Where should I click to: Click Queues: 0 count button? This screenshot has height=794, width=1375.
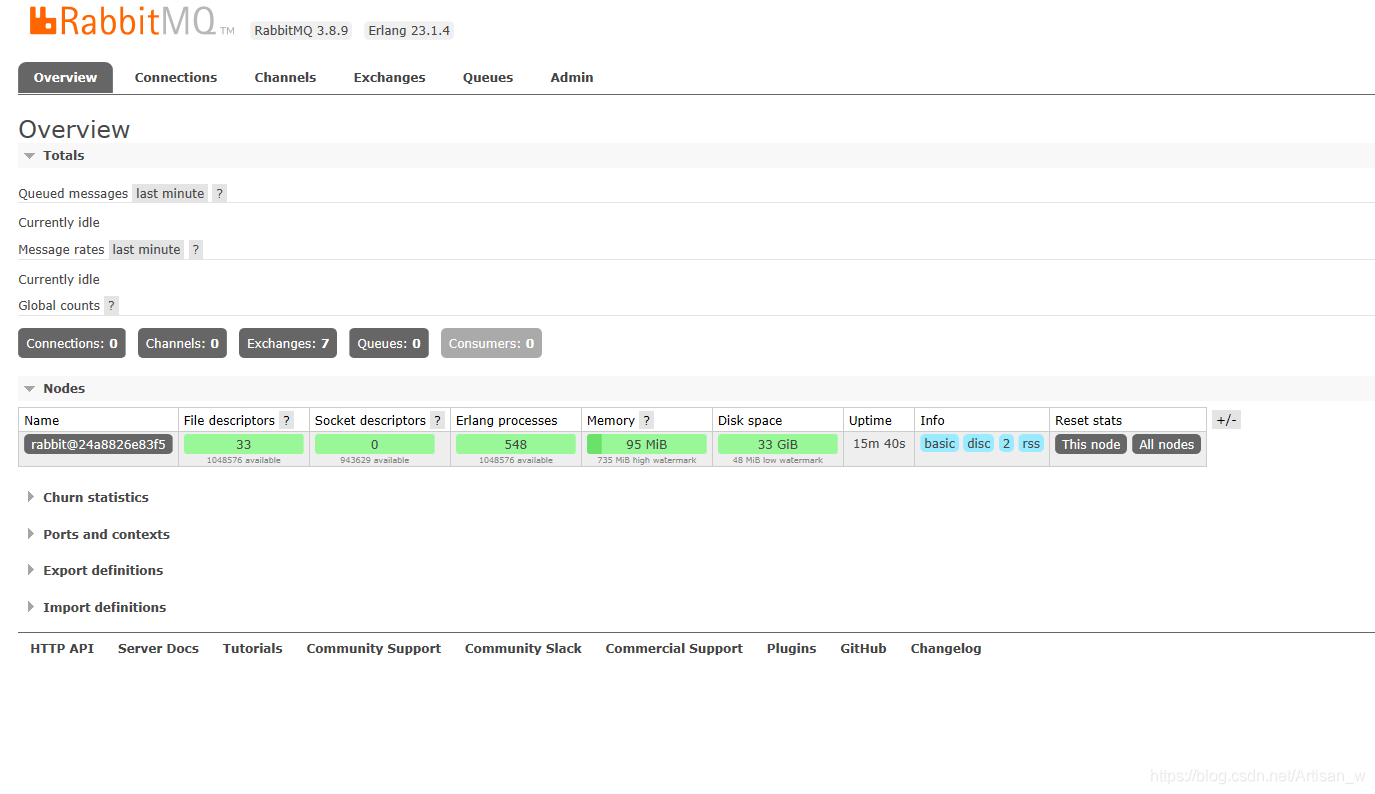pos(389,344)
